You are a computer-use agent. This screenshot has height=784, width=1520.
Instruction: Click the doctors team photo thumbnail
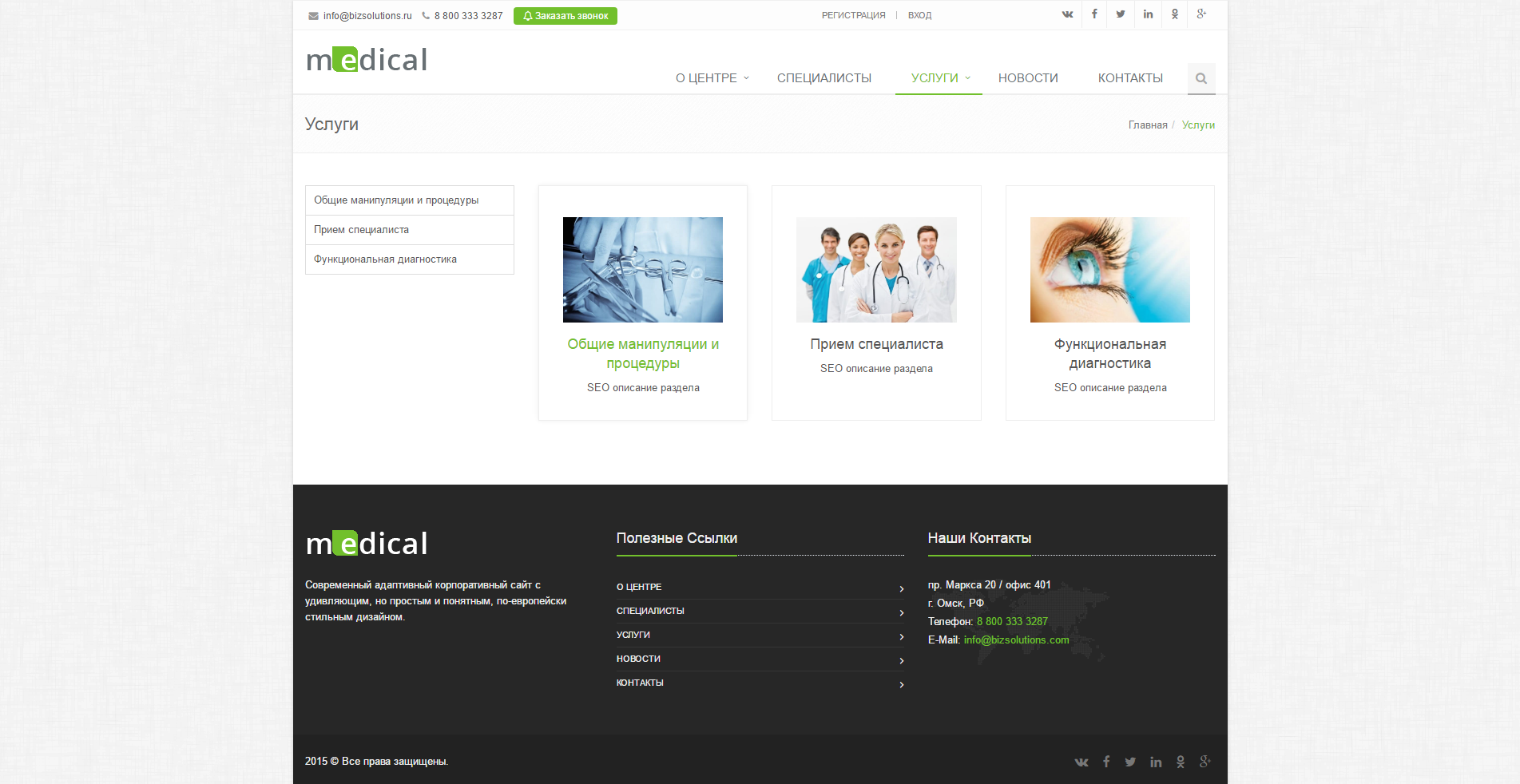coord(876,270)
